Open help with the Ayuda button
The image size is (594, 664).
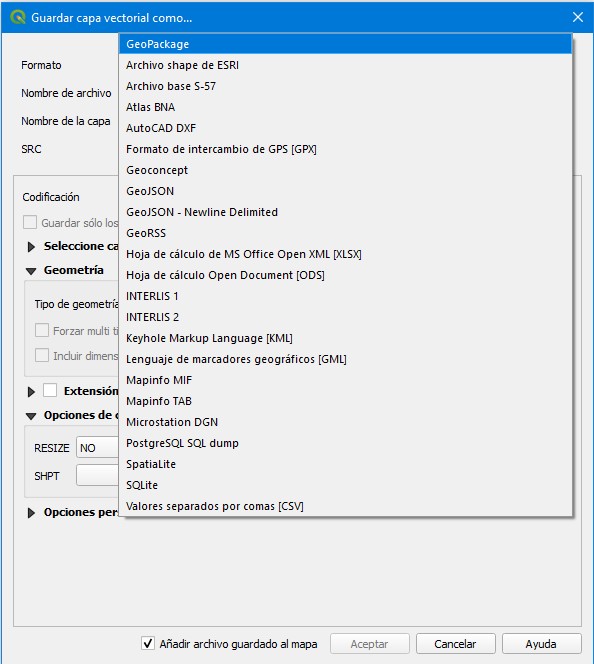click(541, 644)
